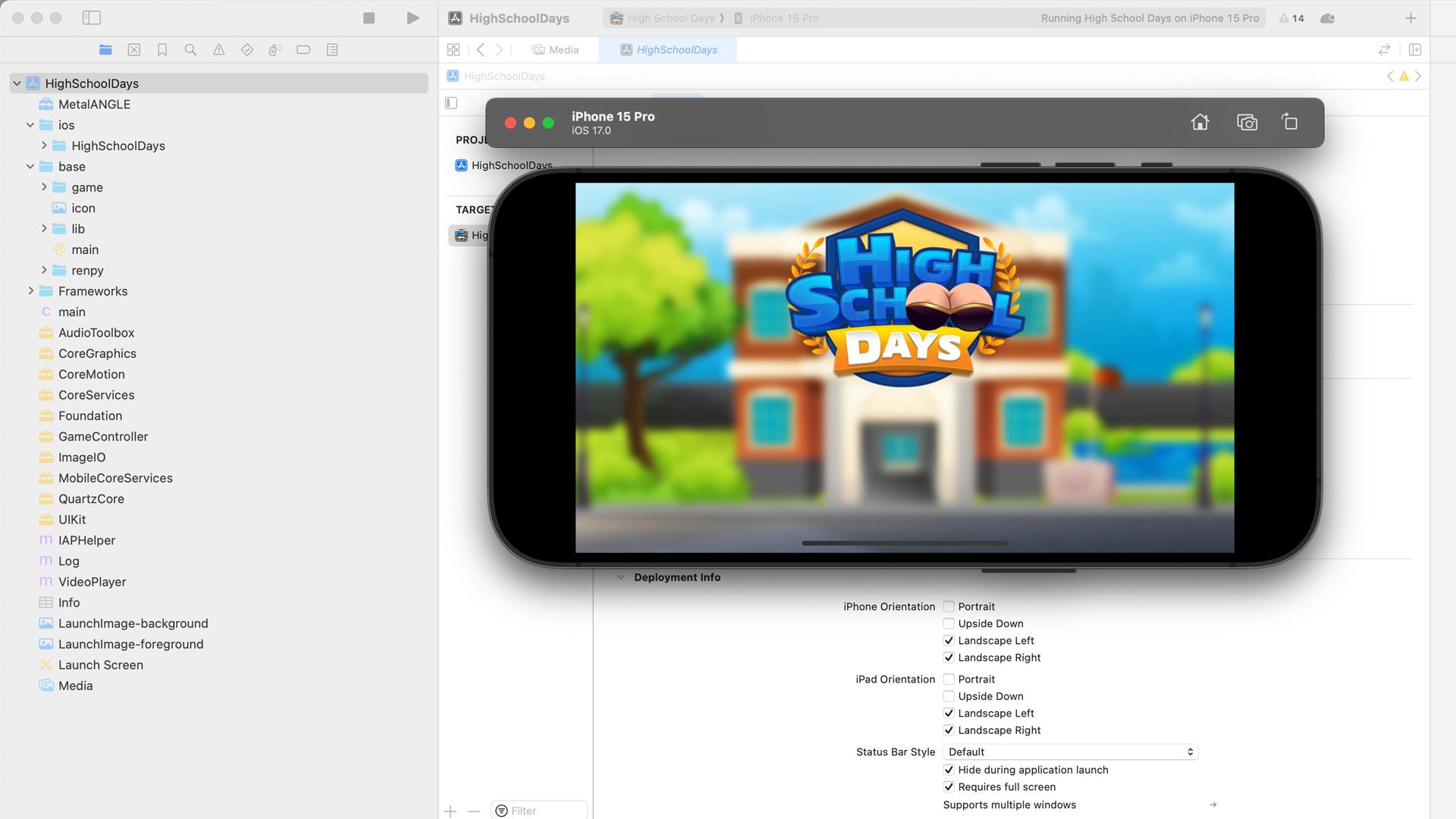The width and height of the screenshot is (1456, 819).
Task: Click the editor grid related-items icon
Action: pos(453,49)
